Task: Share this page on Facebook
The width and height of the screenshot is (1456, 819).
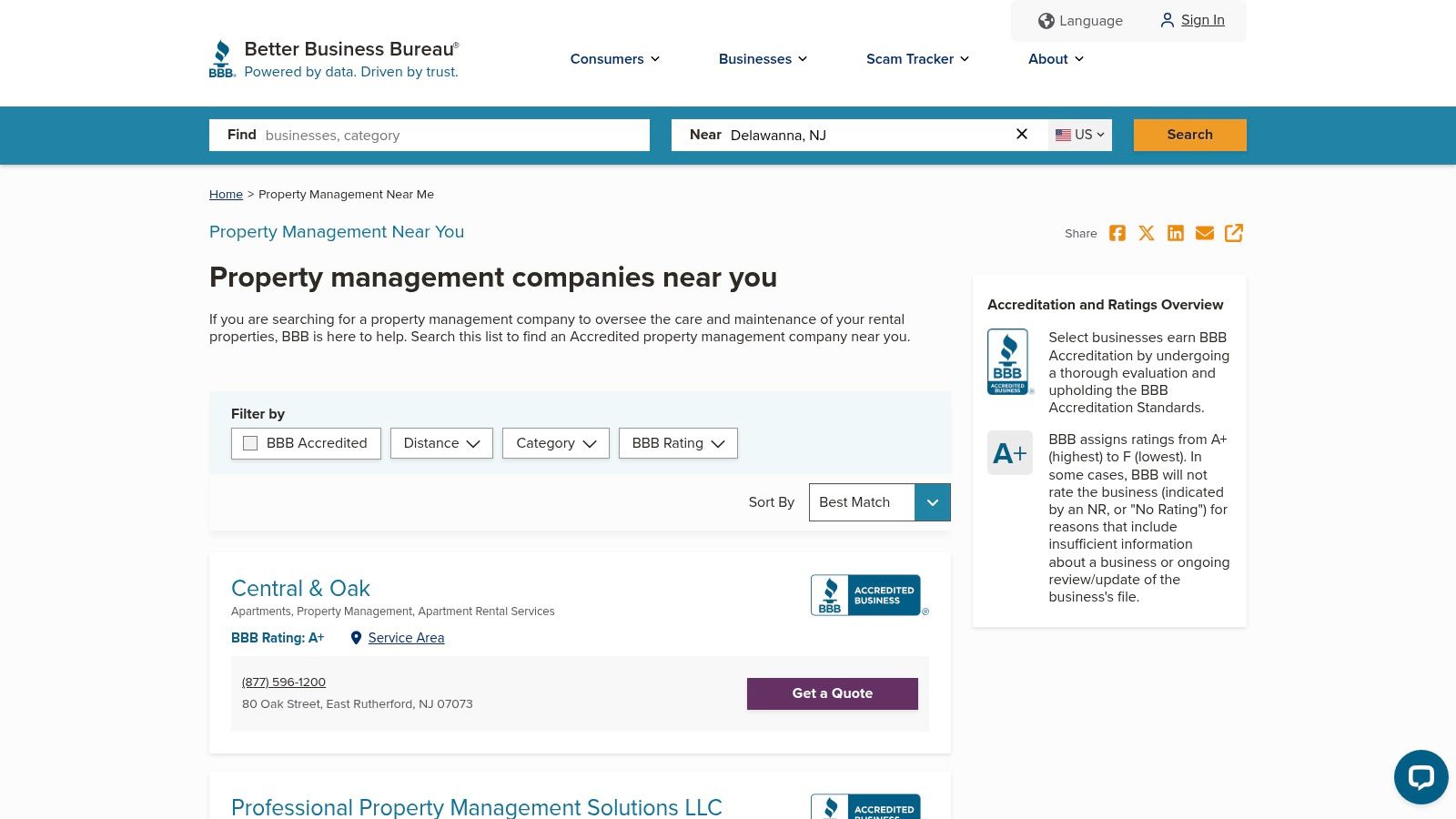Action: [1117, 233]
